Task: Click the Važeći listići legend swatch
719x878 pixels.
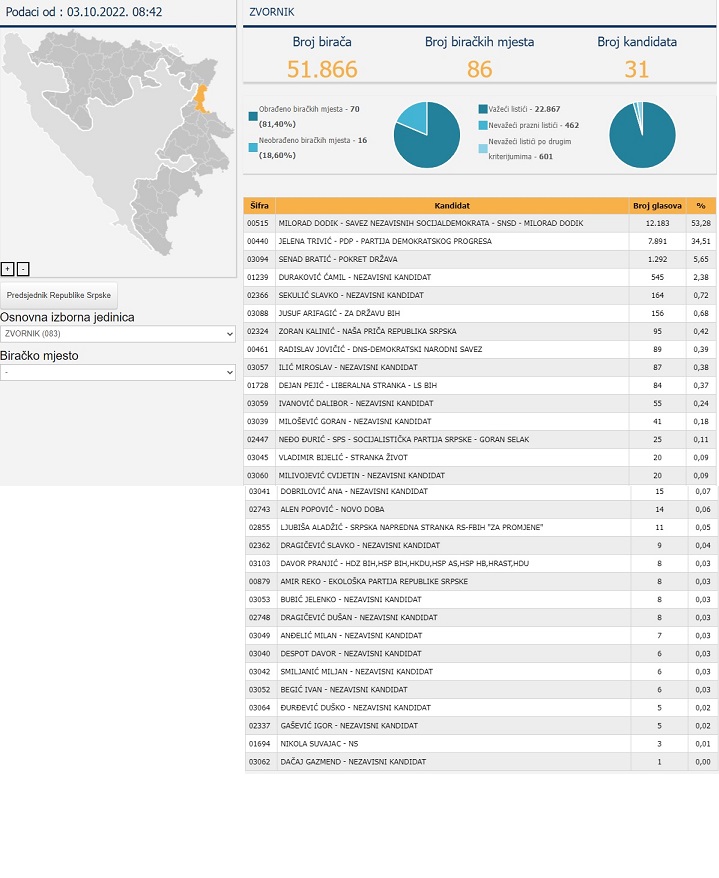Action: [483, 108]
